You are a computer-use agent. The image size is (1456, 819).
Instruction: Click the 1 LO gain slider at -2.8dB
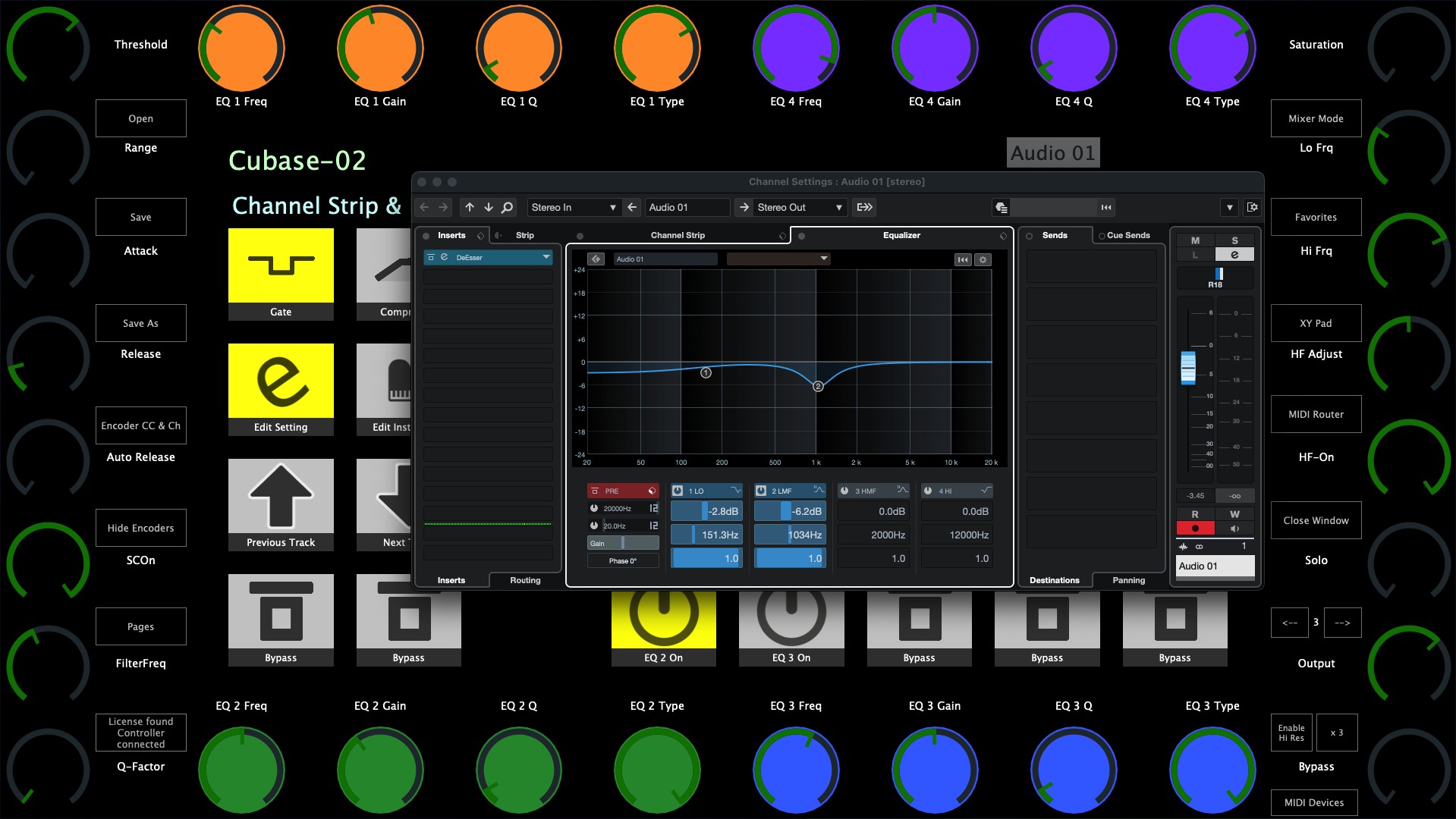pos(706,511)
